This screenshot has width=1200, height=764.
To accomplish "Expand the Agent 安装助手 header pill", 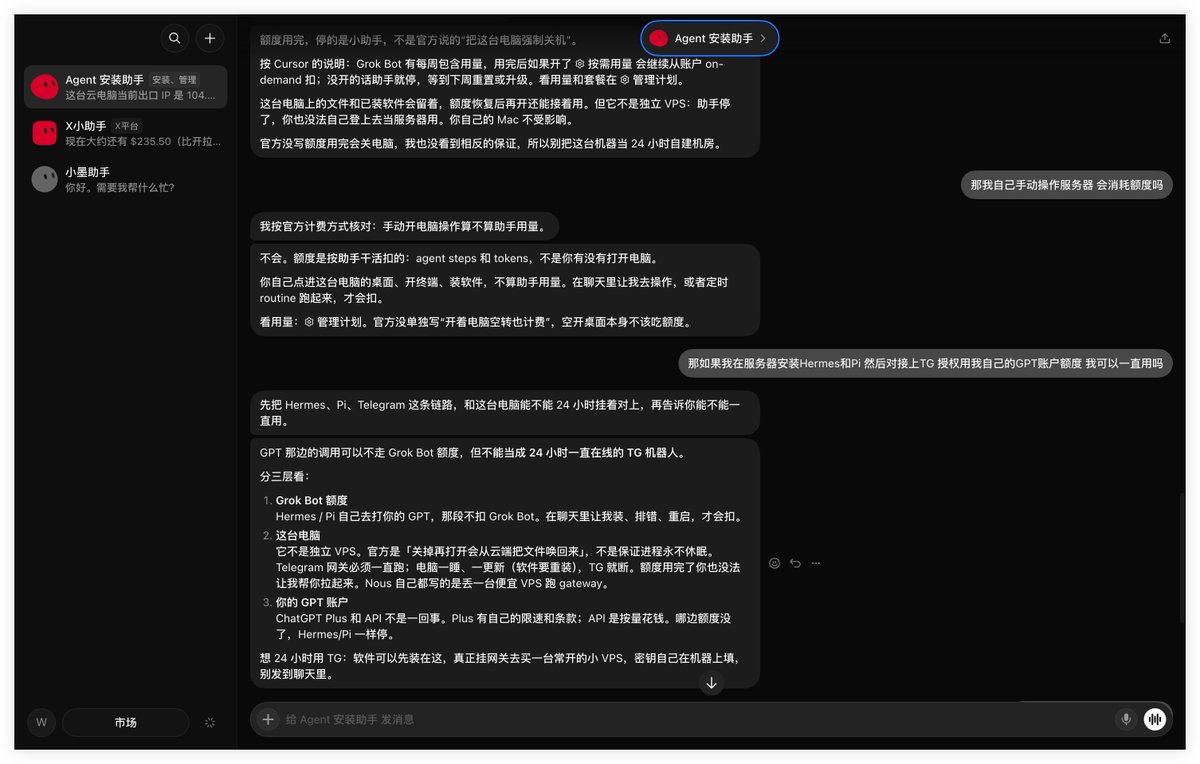I will pos(709,38).
